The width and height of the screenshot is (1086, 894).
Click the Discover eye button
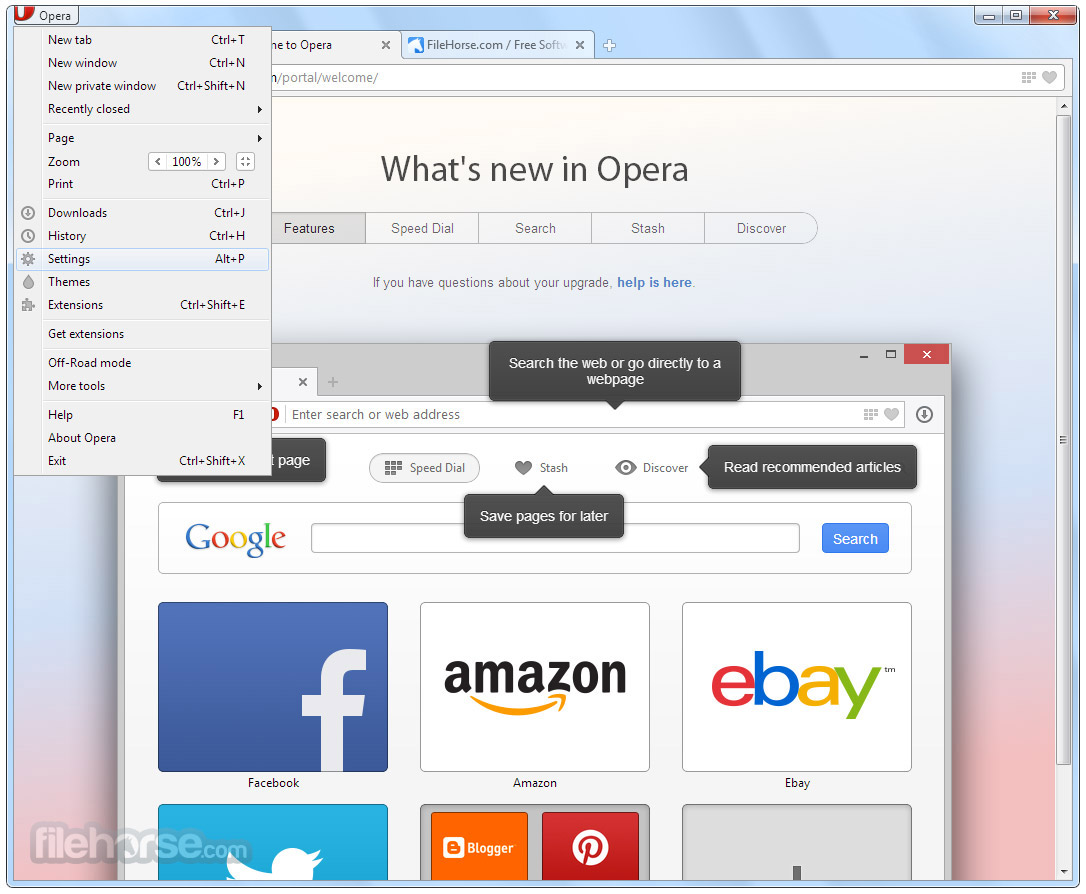(x=652, y=468)
